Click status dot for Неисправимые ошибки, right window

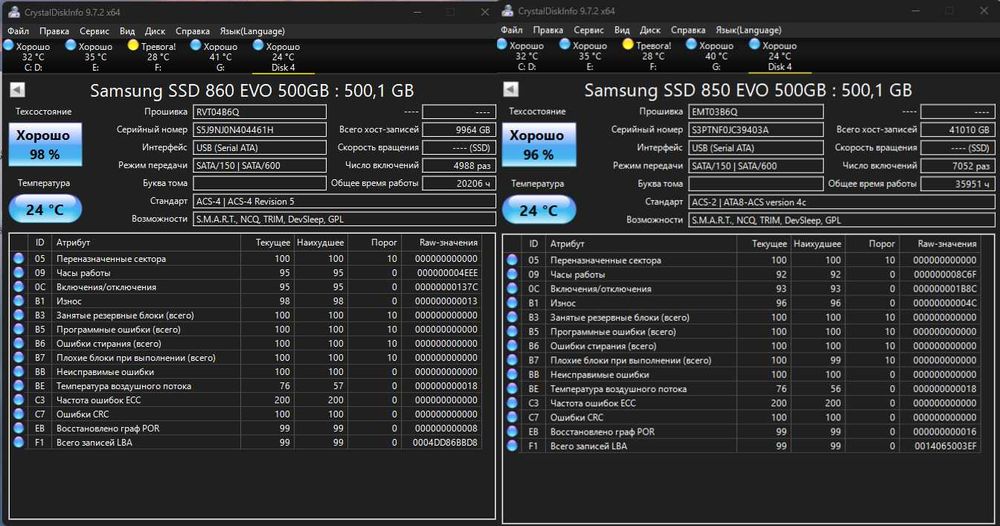512,374
